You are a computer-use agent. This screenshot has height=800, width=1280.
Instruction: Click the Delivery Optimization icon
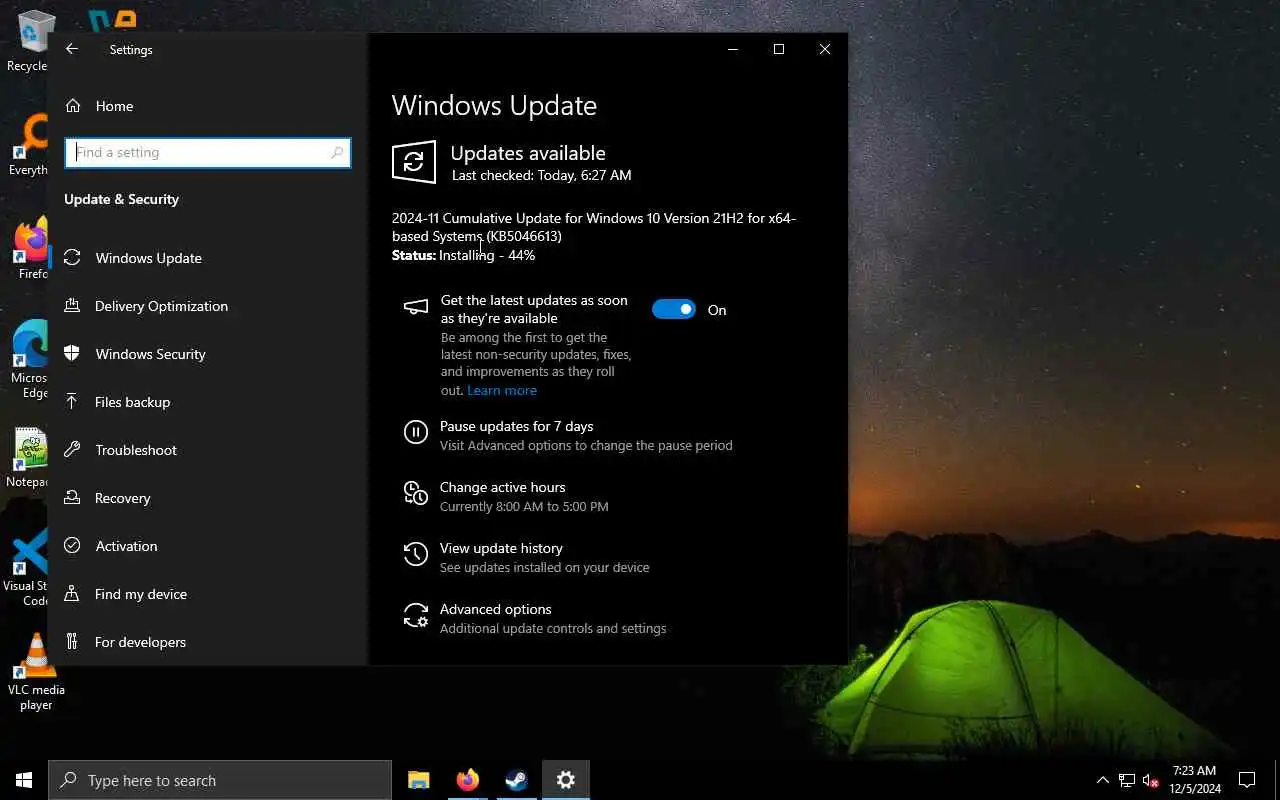pos(72,306)
